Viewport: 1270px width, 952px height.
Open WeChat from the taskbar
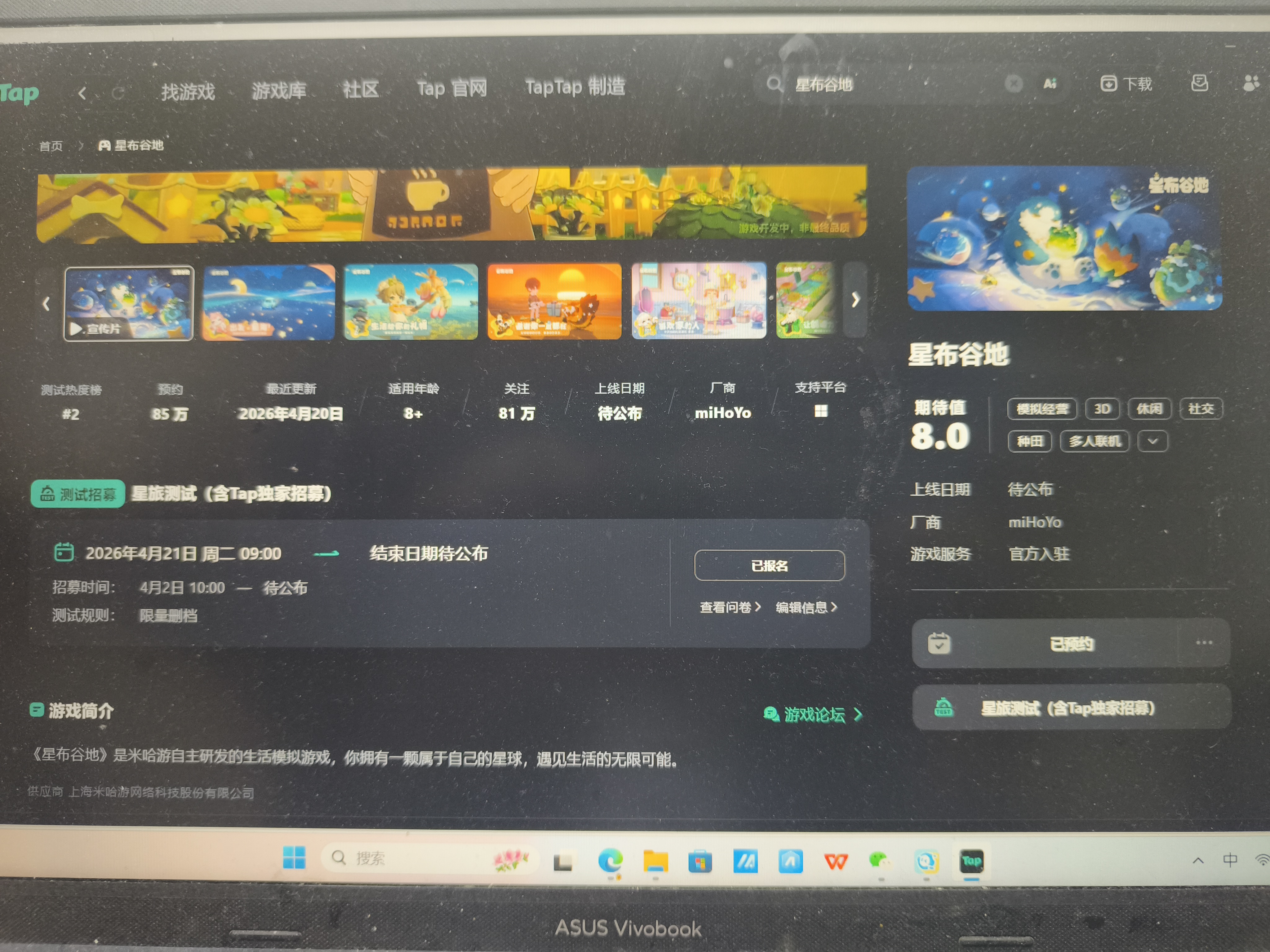pos(880,861)
